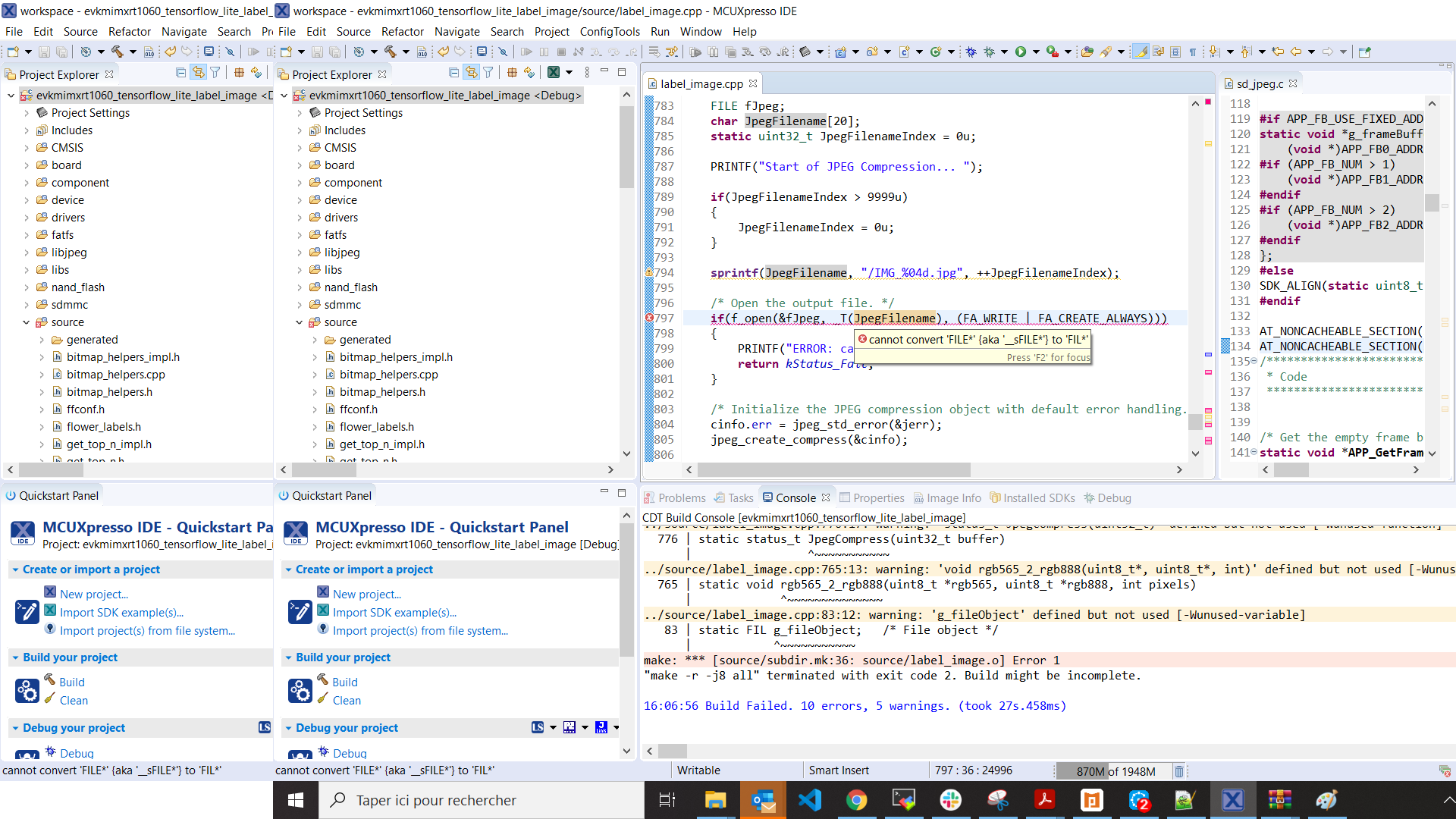Click the Back to previous location arrow
1456x819 pixels.
click(x=1295, y=52)
